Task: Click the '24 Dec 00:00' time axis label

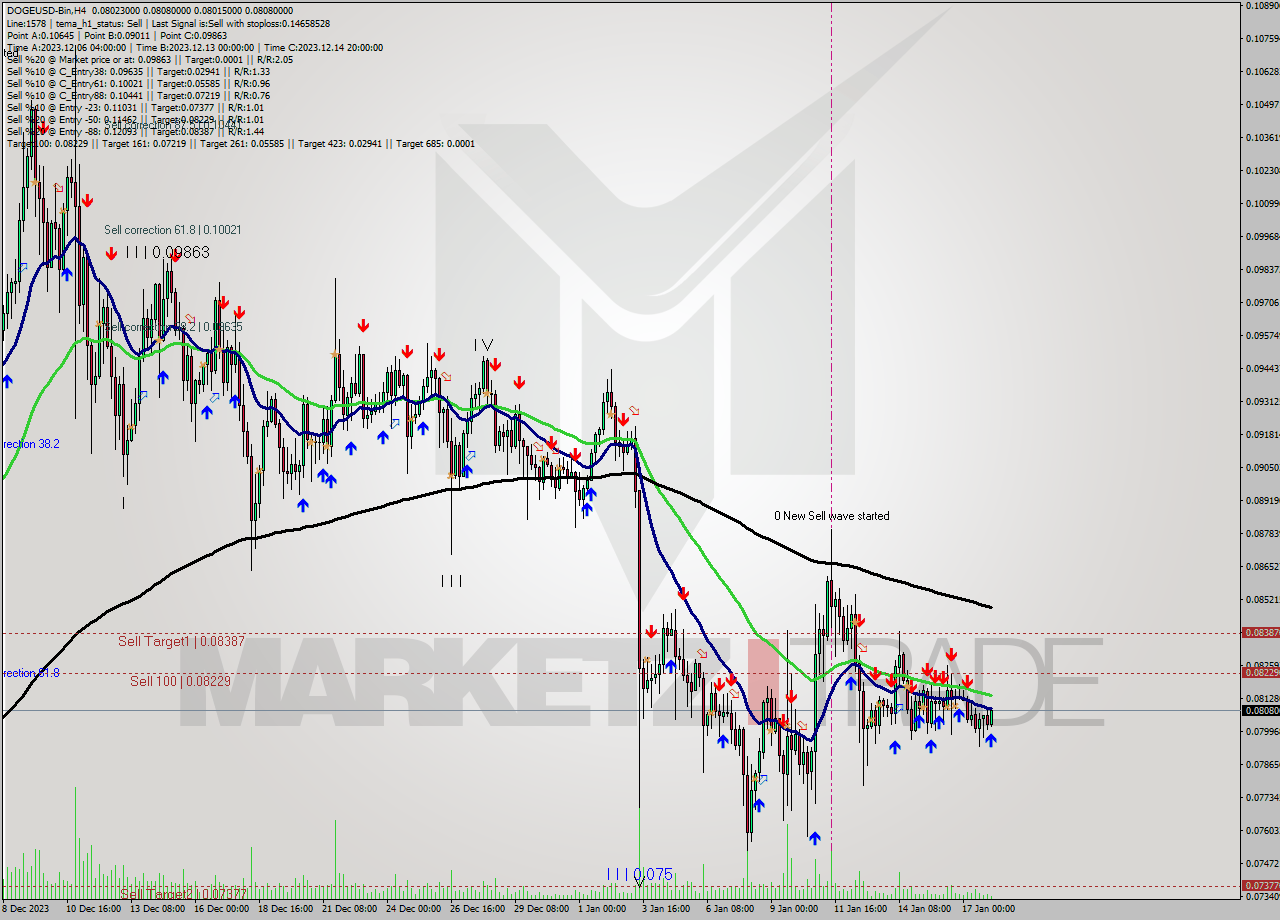Action: (x=413, y=909)
